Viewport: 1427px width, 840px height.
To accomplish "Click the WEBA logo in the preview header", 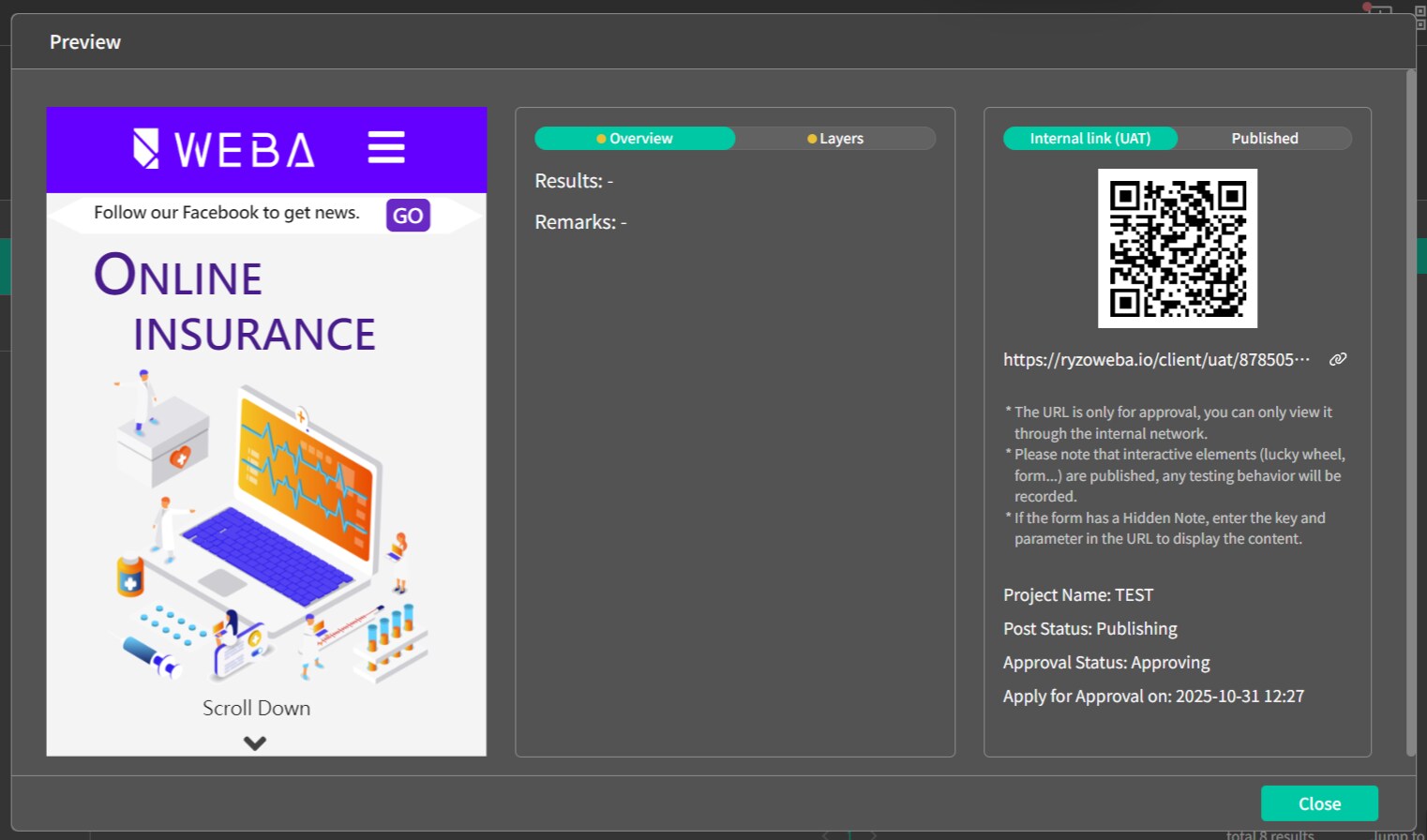I will click(224, 148).
